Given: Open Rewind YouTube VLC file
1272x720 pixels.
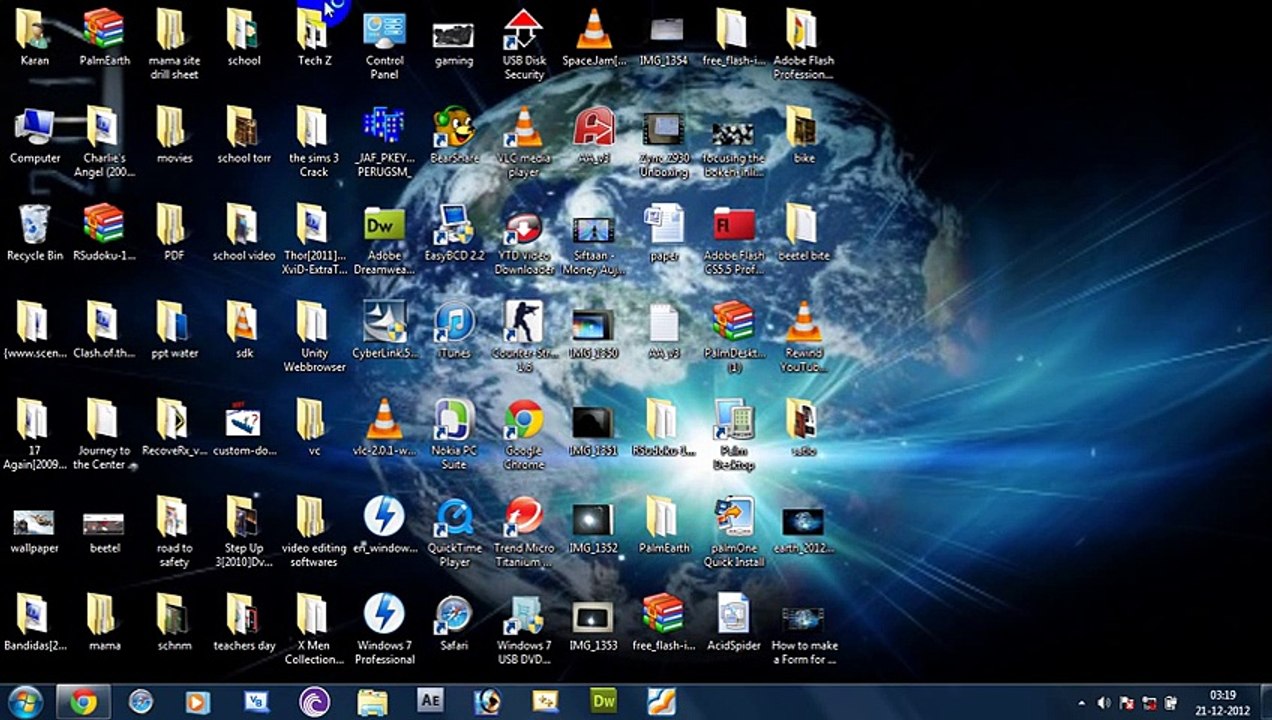Looking at the screenshot, I should pyautogui.click(x=803, y=338).
